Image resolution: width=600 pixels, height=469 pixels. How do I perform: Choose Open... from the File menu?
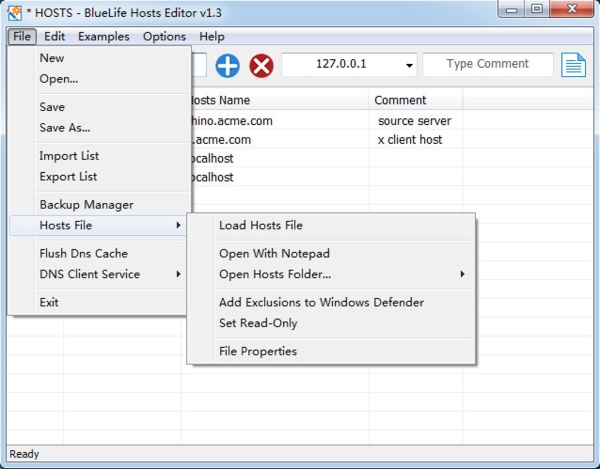(x=100, y=79)
